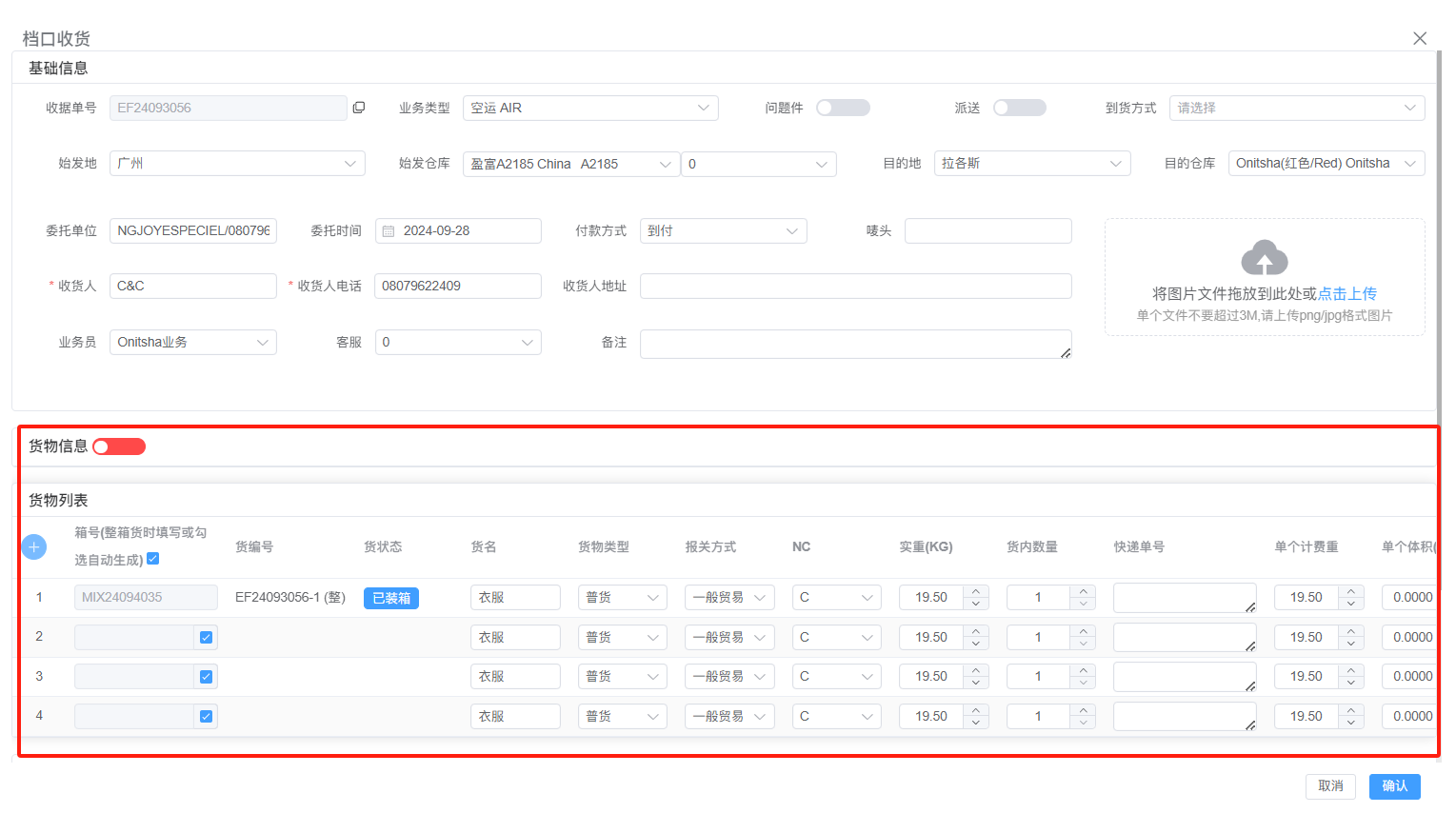Click the 唛头 input field
The width and height of the screenshot is (1456, 833).
pyautogui.click(x=988, y=231)
